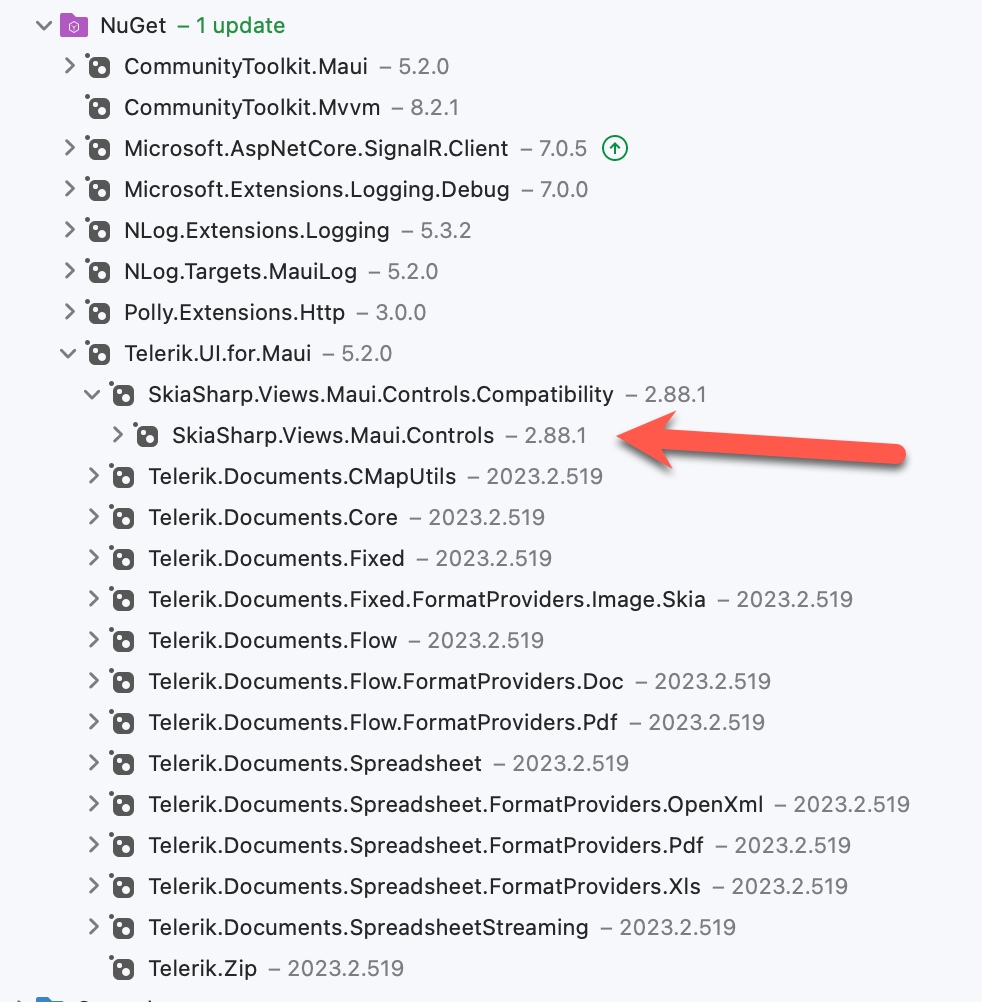Click the package icon next to Telerik.Zip

122,968
